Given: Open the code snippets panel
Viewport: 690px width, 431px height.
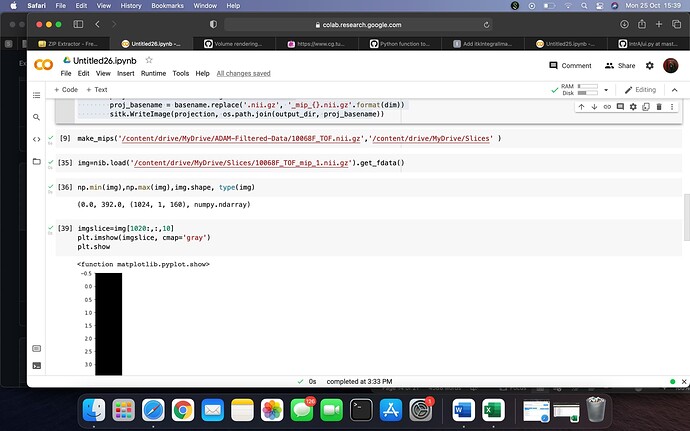Looking at the screenshot, I should [x=37, y=139].
